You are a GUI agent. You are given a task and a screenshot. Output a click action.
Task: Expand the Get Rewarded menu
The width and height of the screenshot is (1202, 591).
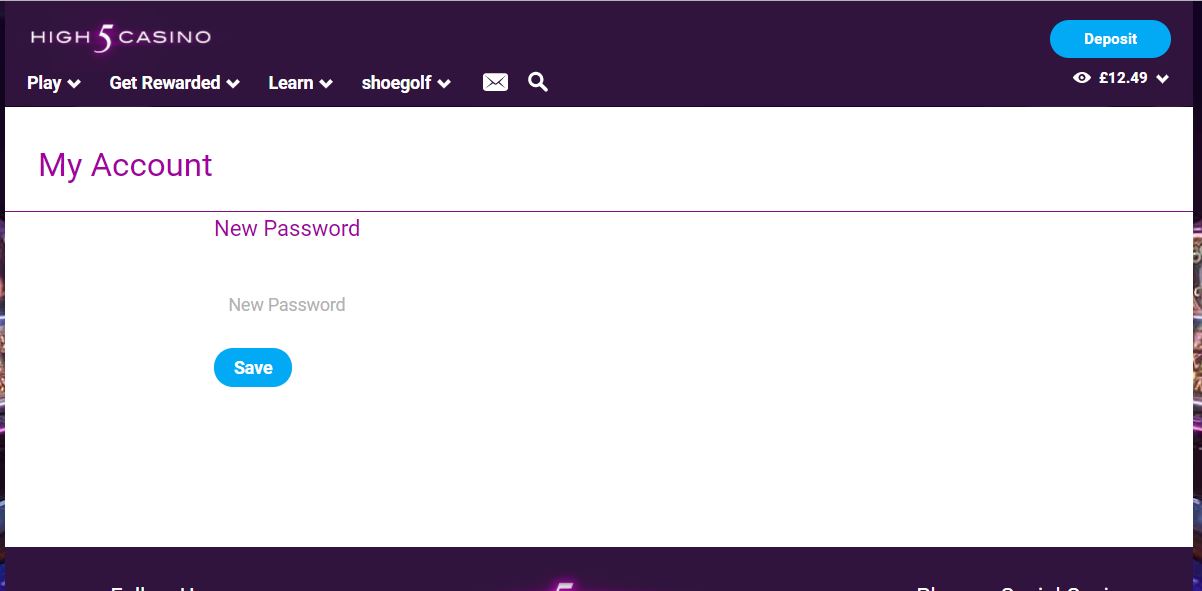(174, 83)
